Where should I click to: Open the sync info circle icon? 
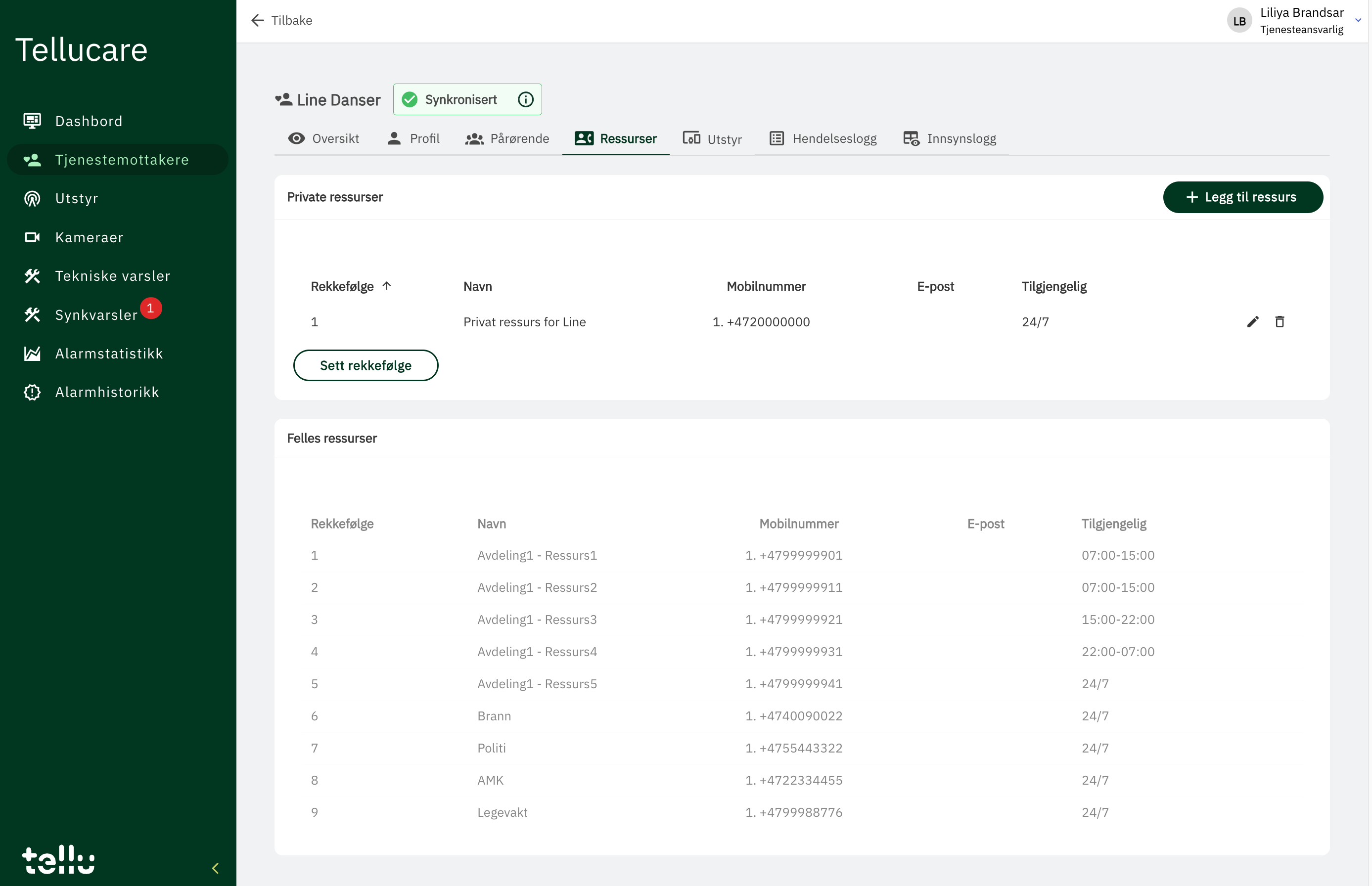click(525, 99)
